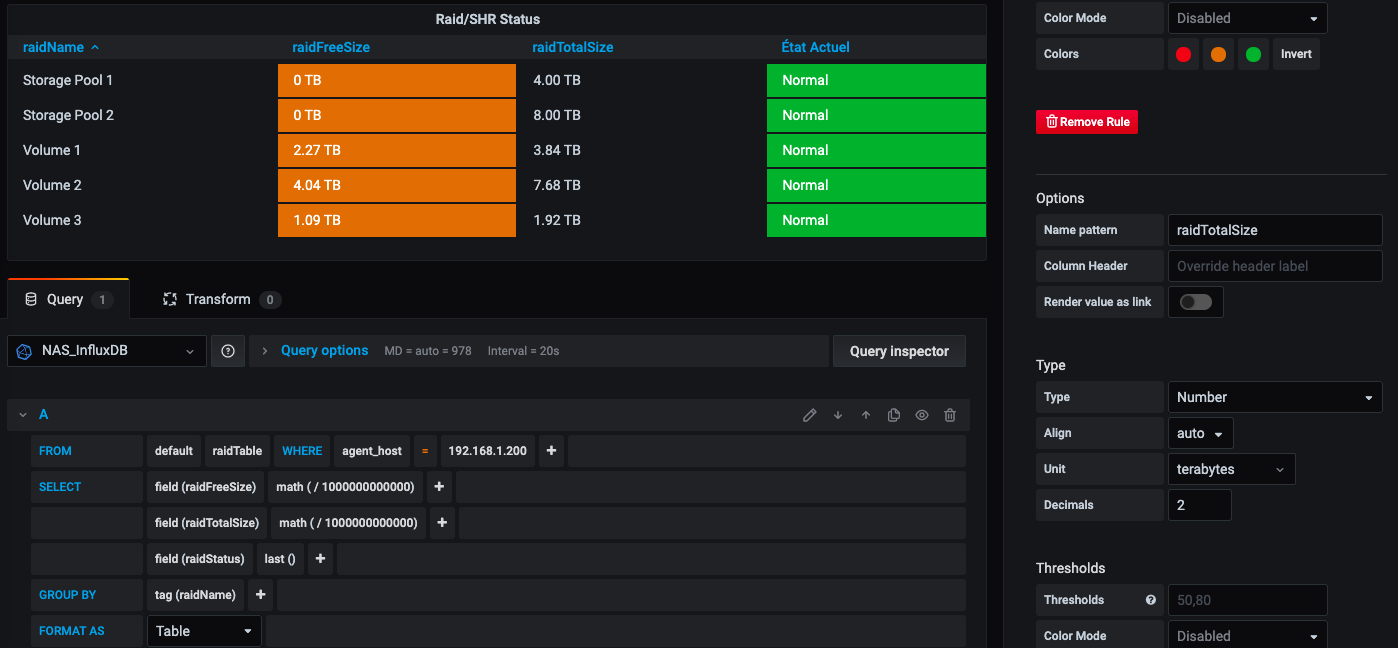Click the Column Header override input field

[x=1274, y=266]
